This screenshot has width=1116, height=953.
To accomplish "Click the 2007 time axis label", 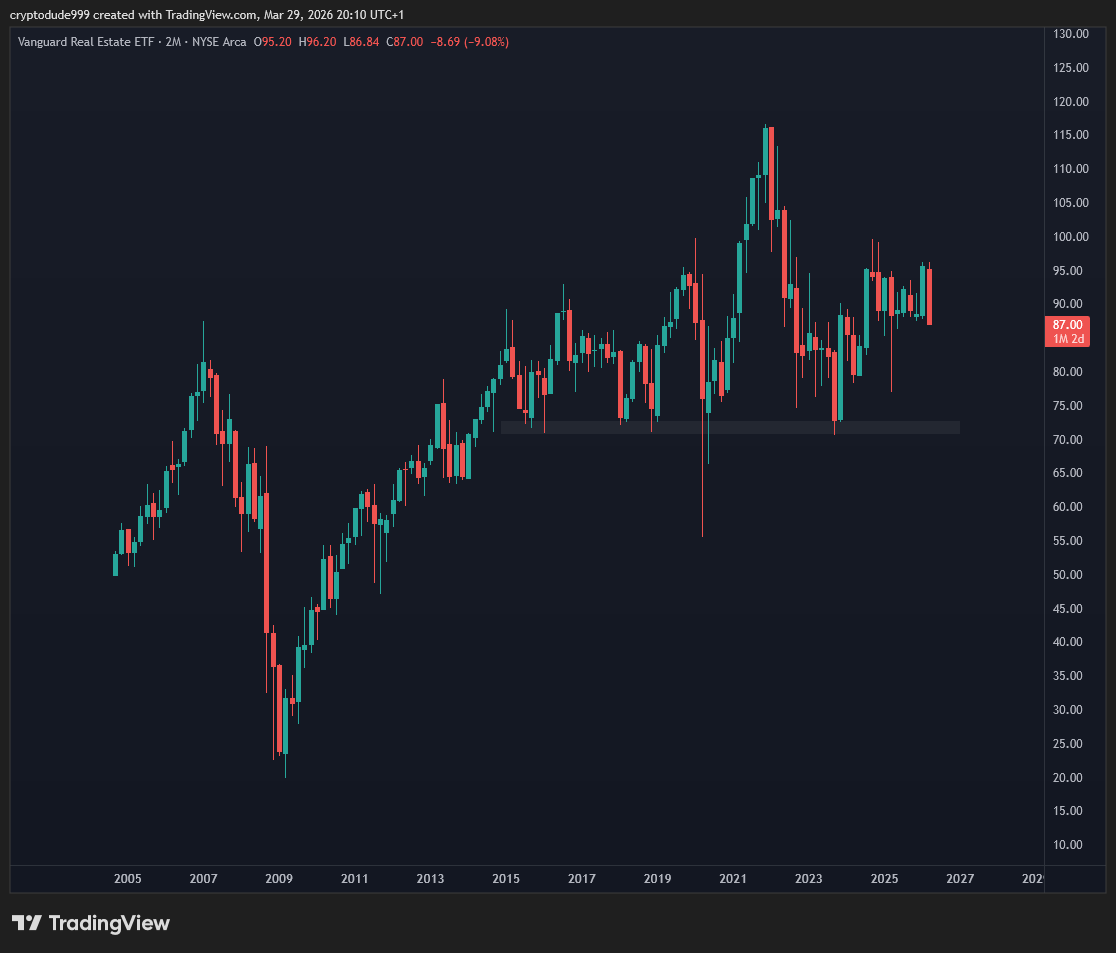I will pyautogui.click(x=204, y=878).
